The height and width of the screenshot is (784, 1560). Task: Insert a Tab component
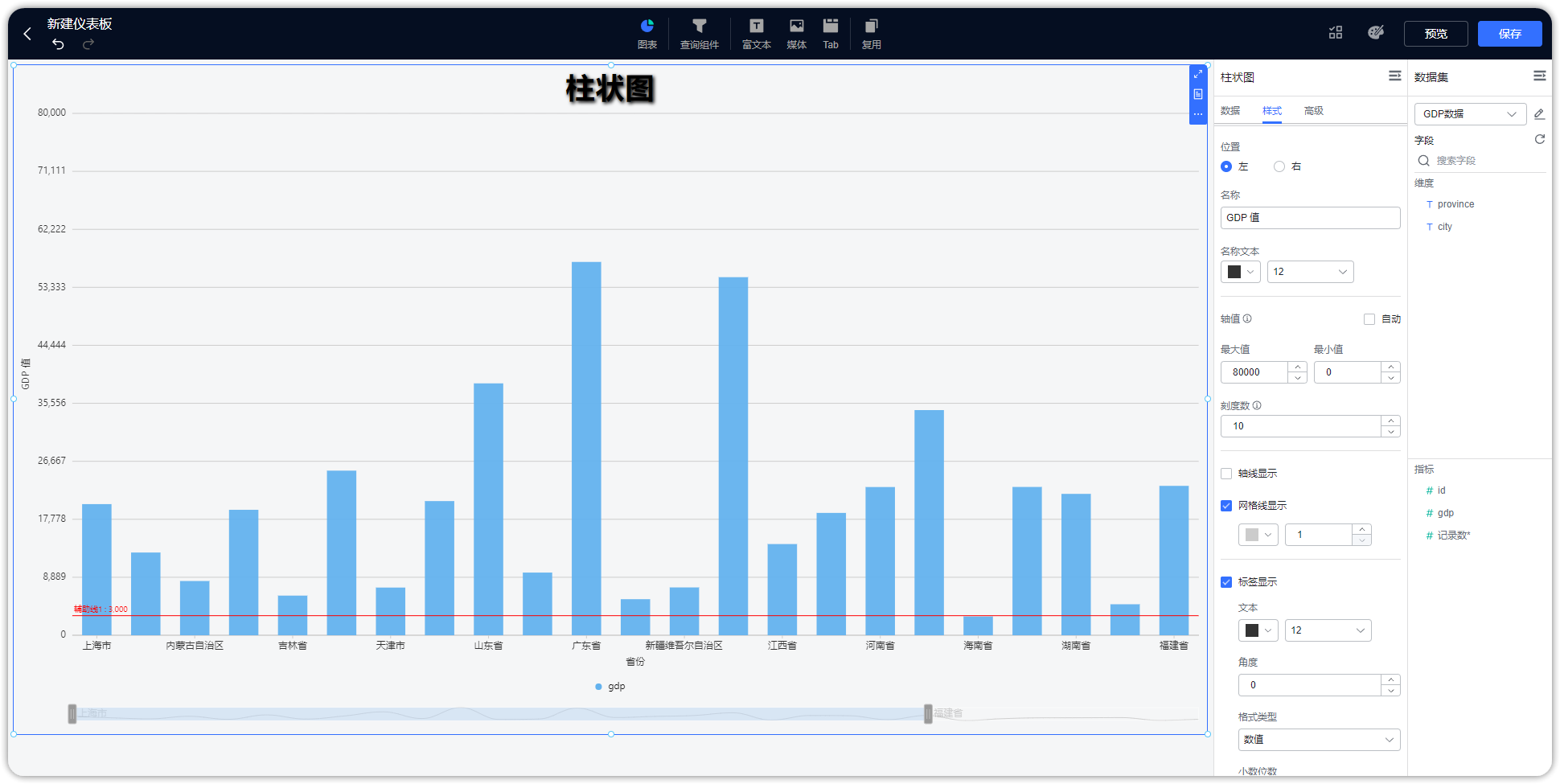coord(831,34)
